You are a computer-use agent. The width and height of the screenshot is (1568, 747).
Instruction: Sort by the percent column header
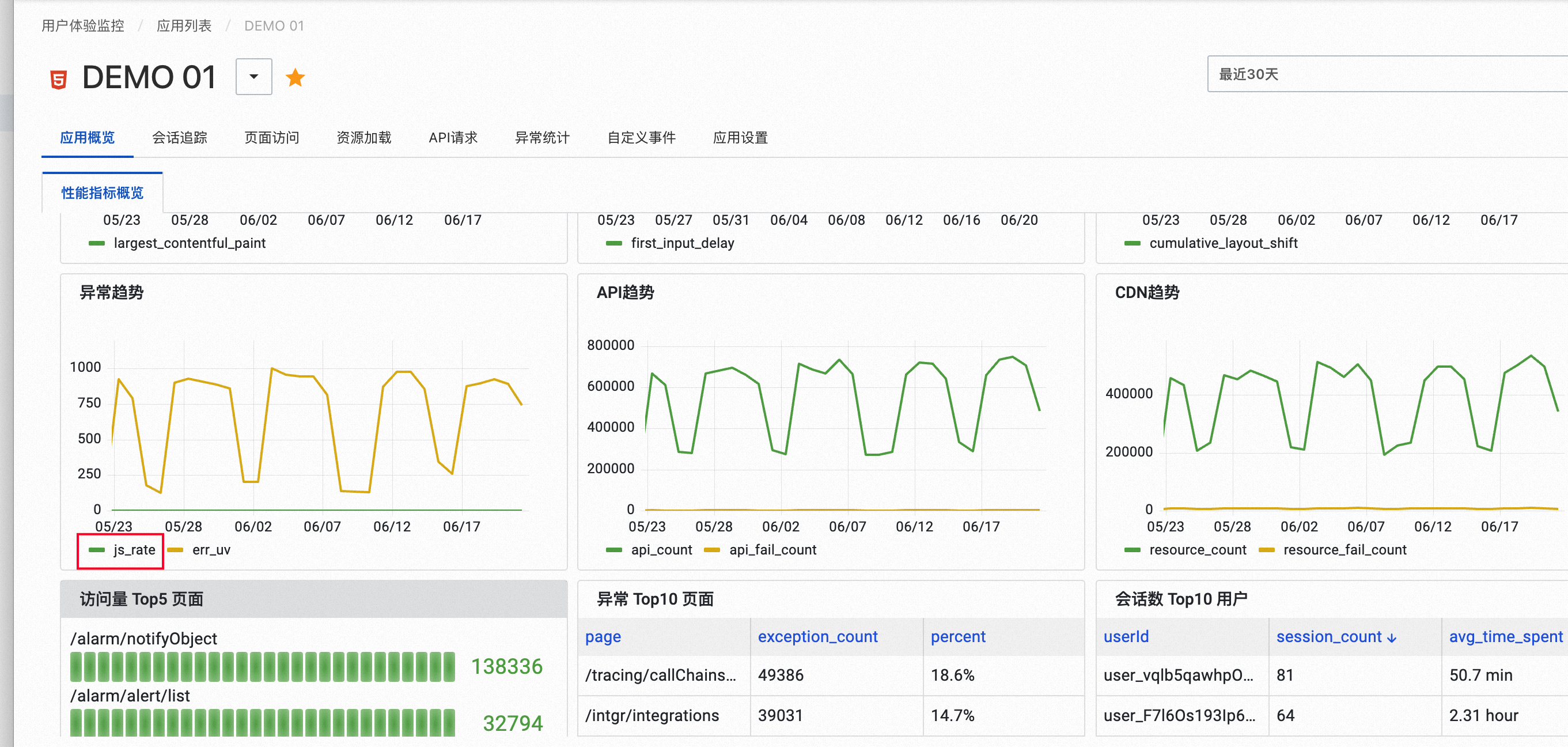(x=958, y=637)
